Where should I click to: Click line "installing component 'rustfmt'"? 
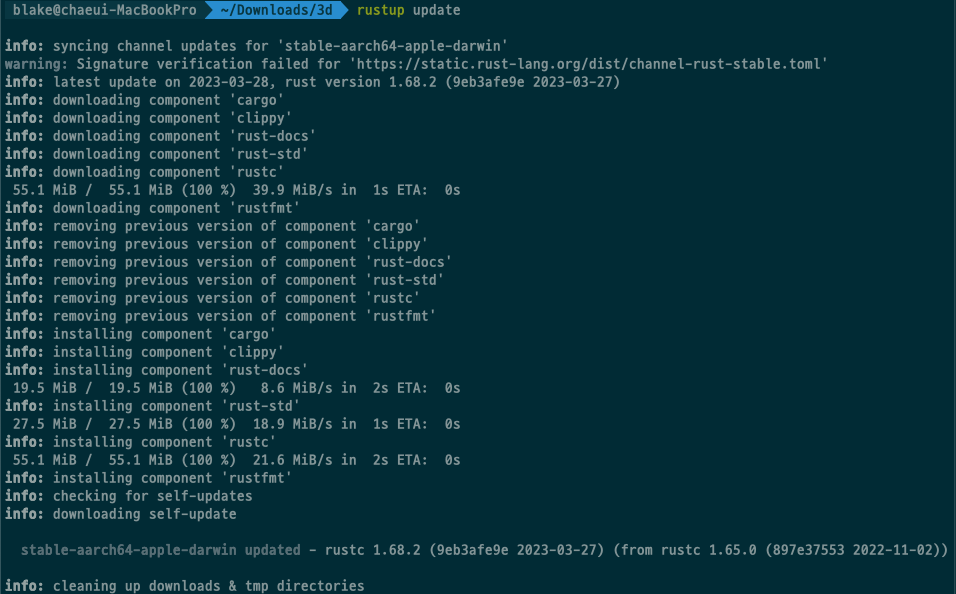(148, 478)
